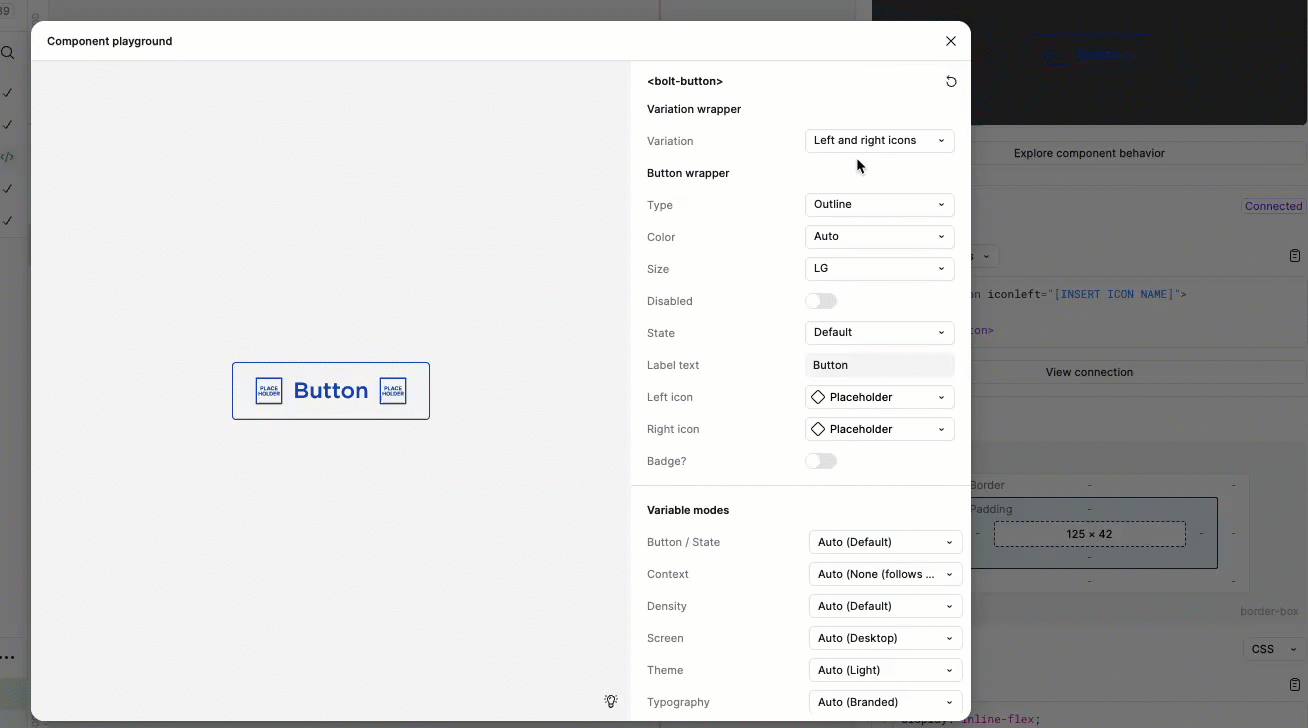Viewport: 1308px width, 728px height.
Task: Click the <bolt-button> component title
Action: (x=685, y=81)
